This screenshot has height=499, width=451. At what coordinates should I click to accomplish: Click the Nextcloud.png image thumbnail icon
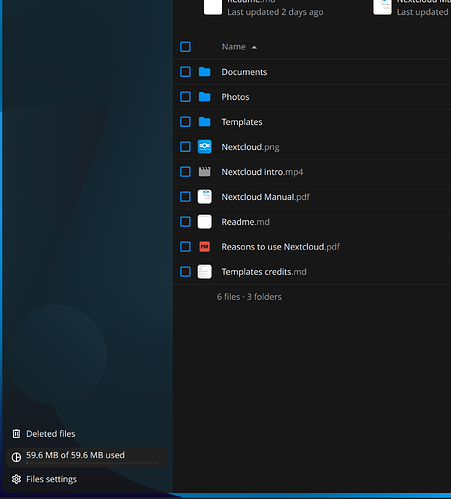point(204,147)
